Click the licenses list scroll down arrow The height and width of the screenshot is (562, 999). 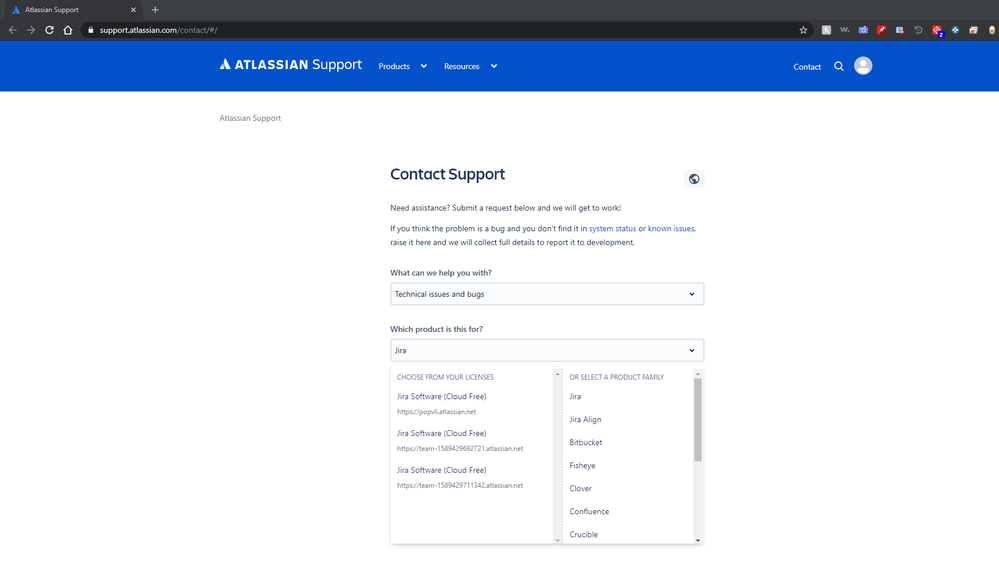[557, 540]
